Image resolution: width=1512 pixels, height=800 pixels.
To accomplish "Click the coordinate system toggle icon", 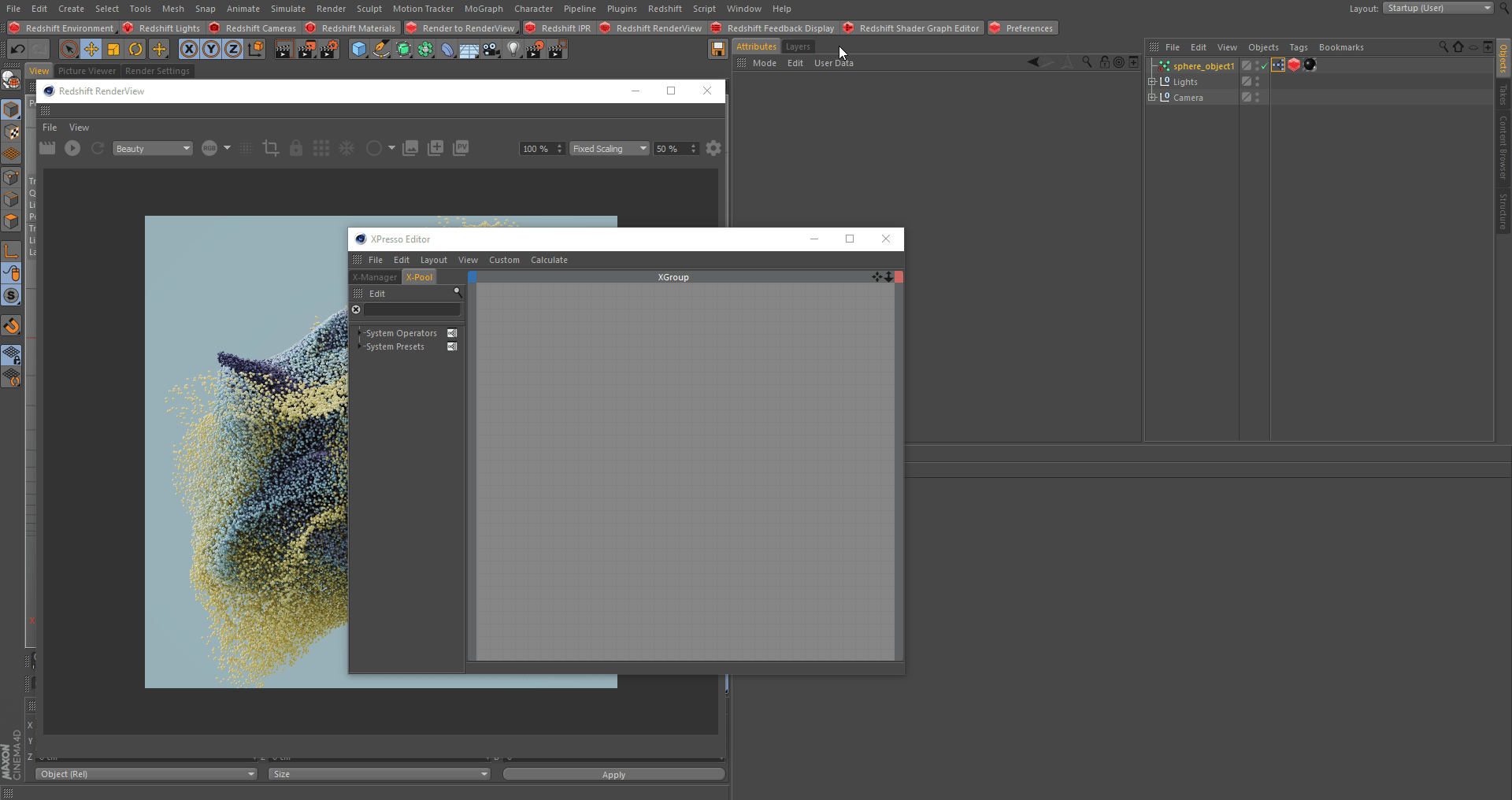I will point(255,50).
